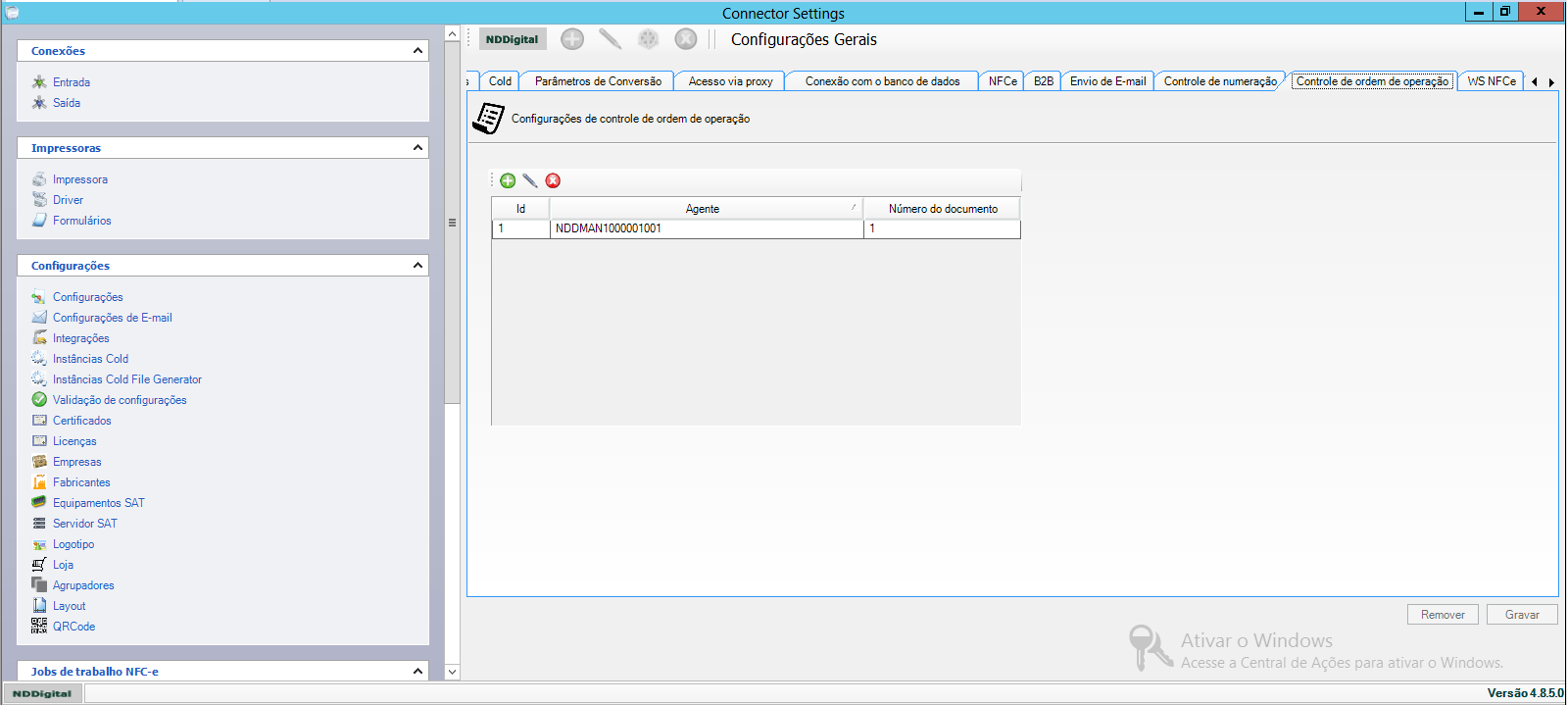Open Configurações de E-mail entry

pyautogui.click(x=112, y=318)
